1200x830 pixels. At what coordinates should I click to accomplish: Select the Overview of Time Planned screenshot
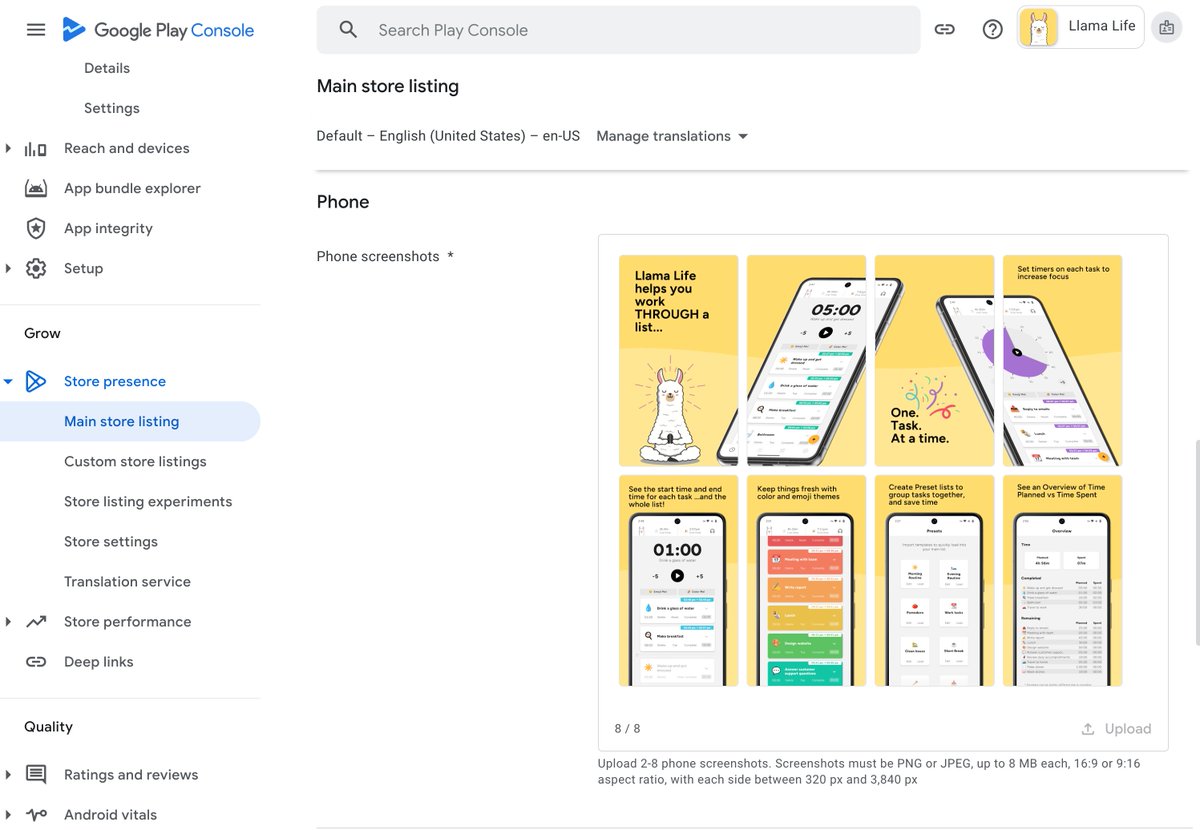click(x=1063, y=581)
